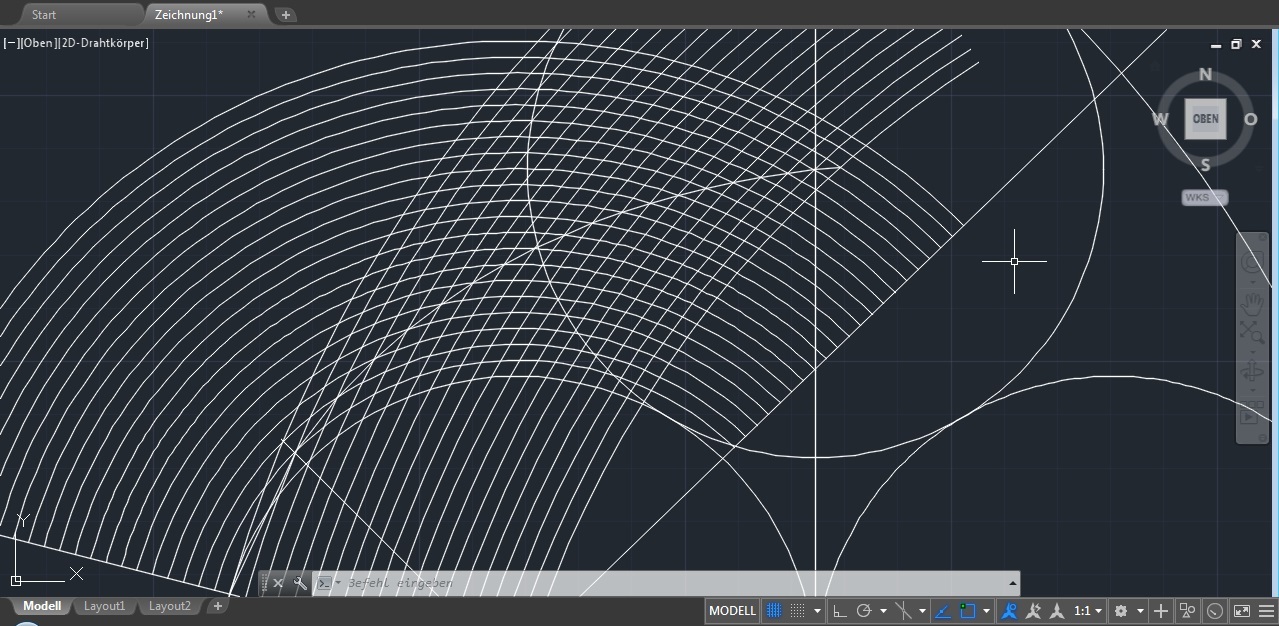Image resolution: width=1279 pixels, height=626 pixels.
Task: Toggle Ortho mode in status bar
Action: pos(840,611)
